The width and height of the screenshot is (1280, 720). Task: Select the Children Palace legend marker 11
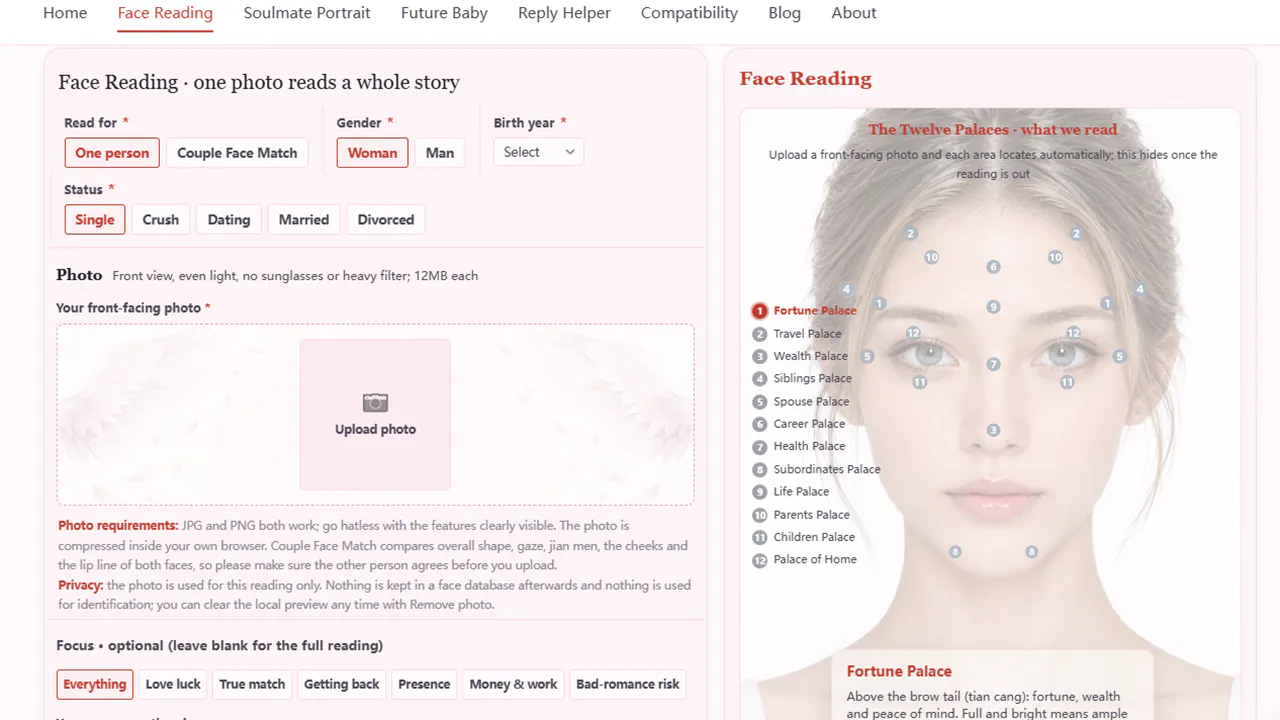760,537
